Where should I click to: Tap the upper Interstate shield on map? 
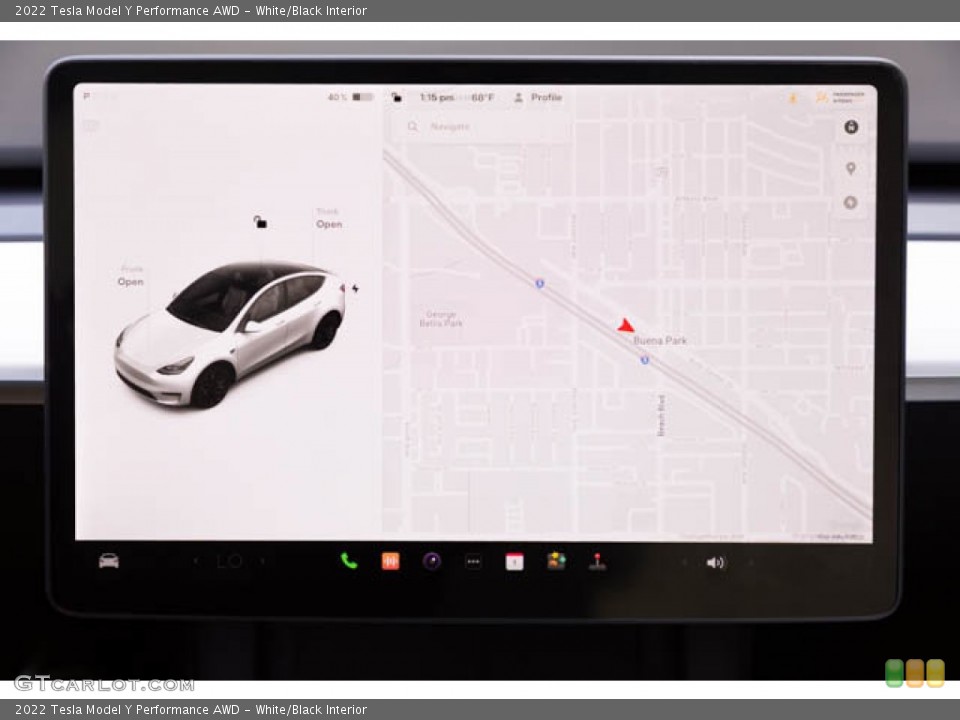click(539, 283)
